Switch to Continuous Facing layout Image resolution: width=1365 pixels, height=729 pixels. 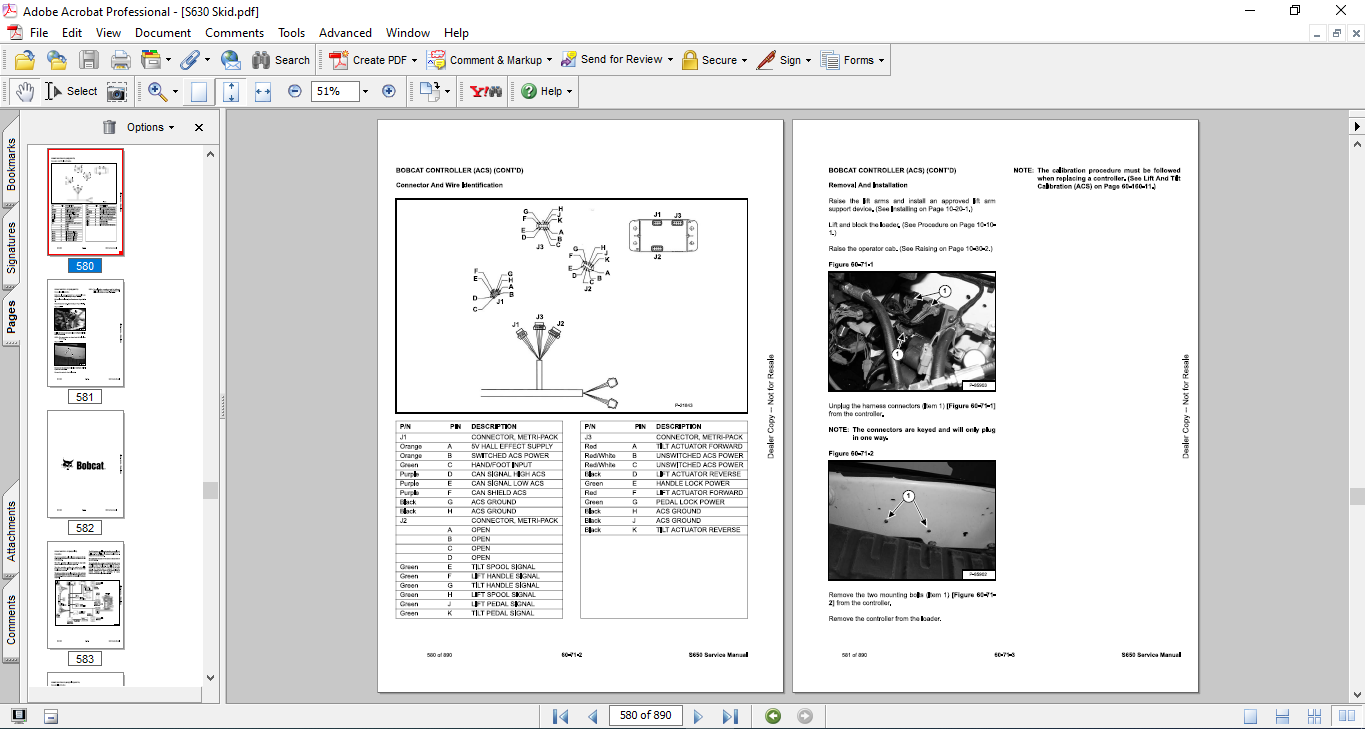point(1316,716)
